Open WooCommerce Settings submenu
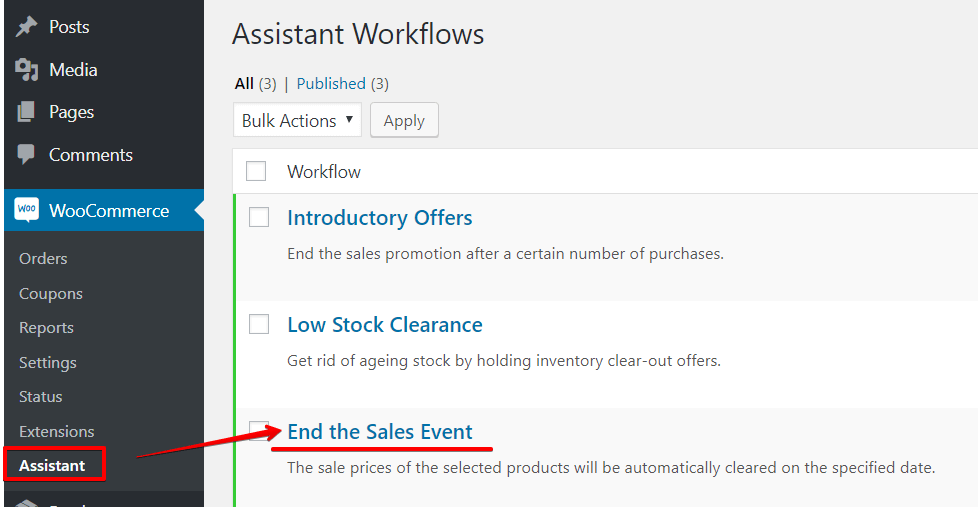This screenshot has height=507, width=978. point(47,362)
